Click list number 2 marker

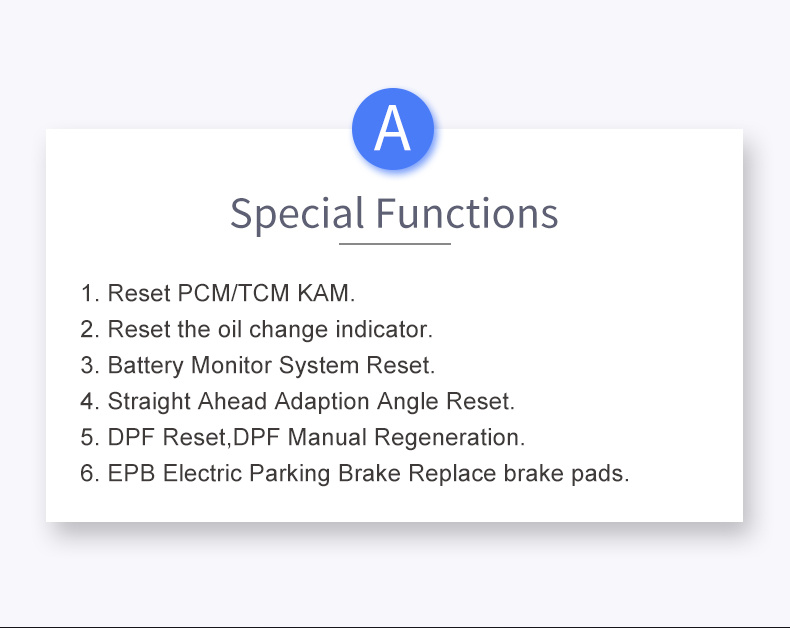(x=90, y=330)
